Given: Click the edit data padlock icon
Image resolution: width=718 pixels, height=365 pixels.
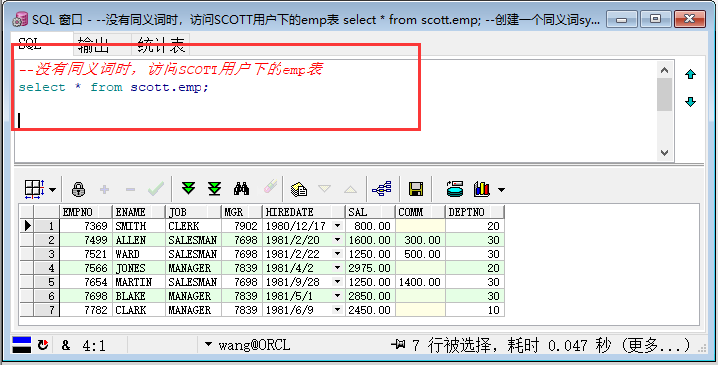Looking at the screenshot, I should tap(79, 189).
